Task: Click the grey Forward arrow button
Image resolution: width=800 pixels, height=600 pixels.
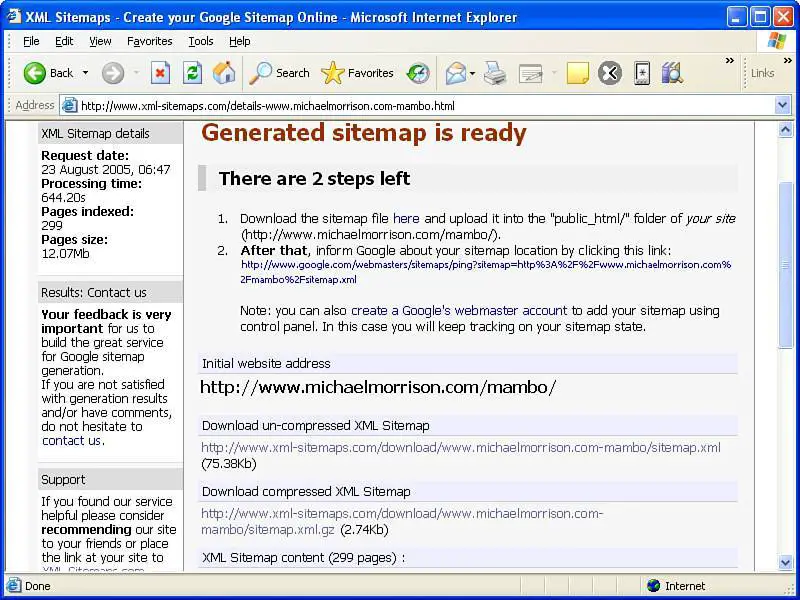Action: pos(113,73)
